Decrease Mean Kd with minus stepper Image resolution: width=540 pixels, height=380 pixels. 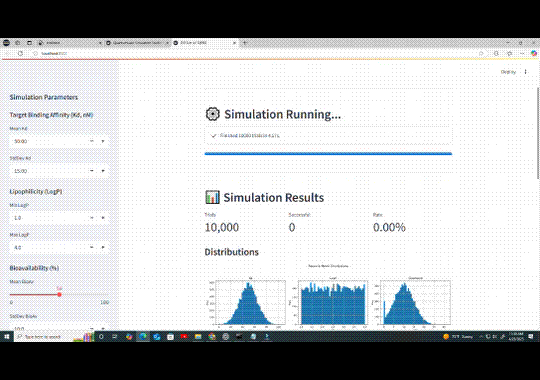92,141
